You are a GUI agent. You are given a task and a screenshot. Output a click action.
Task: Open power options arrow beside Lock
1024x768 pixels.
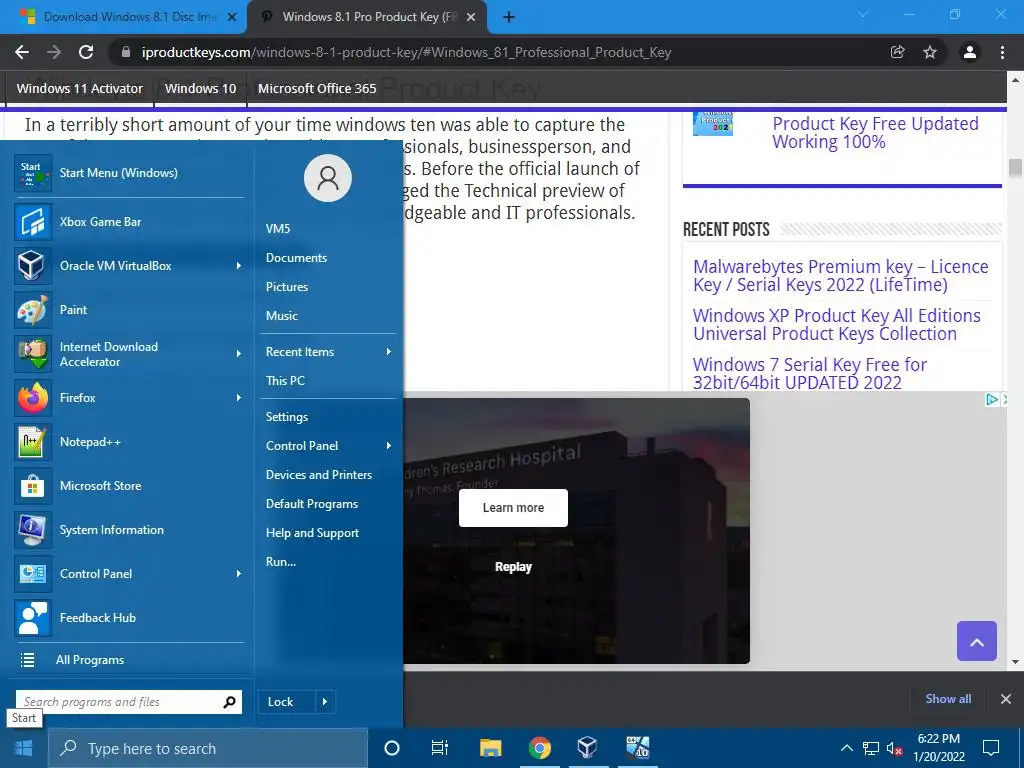(325, 702)
